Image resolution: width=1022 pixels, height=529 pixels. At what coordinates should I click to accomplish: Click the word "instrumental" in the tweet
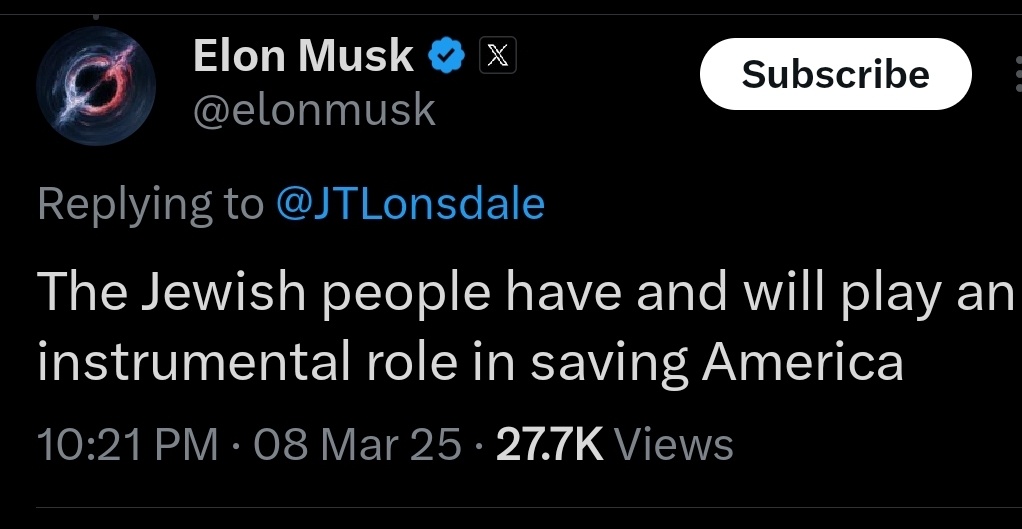(x=194, y=362)
